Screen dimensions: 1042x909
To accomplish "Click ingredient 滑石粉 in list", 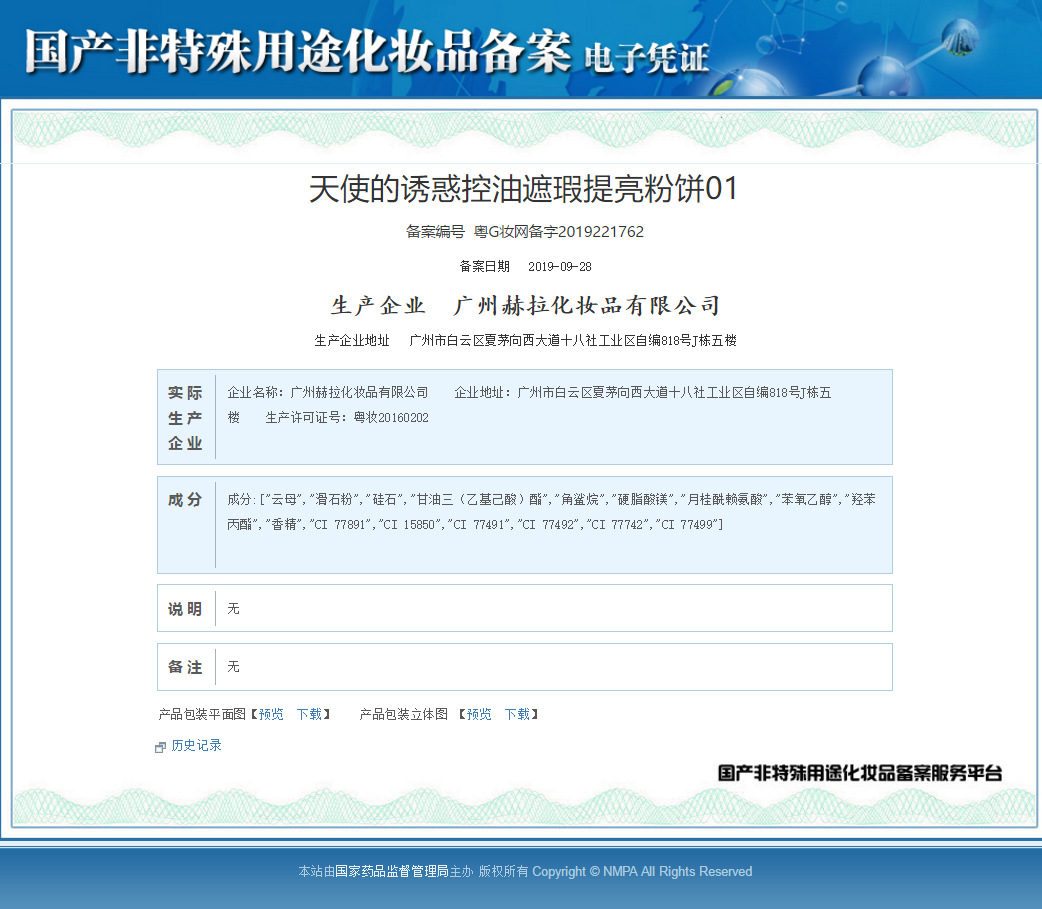I will click(336, 500).
